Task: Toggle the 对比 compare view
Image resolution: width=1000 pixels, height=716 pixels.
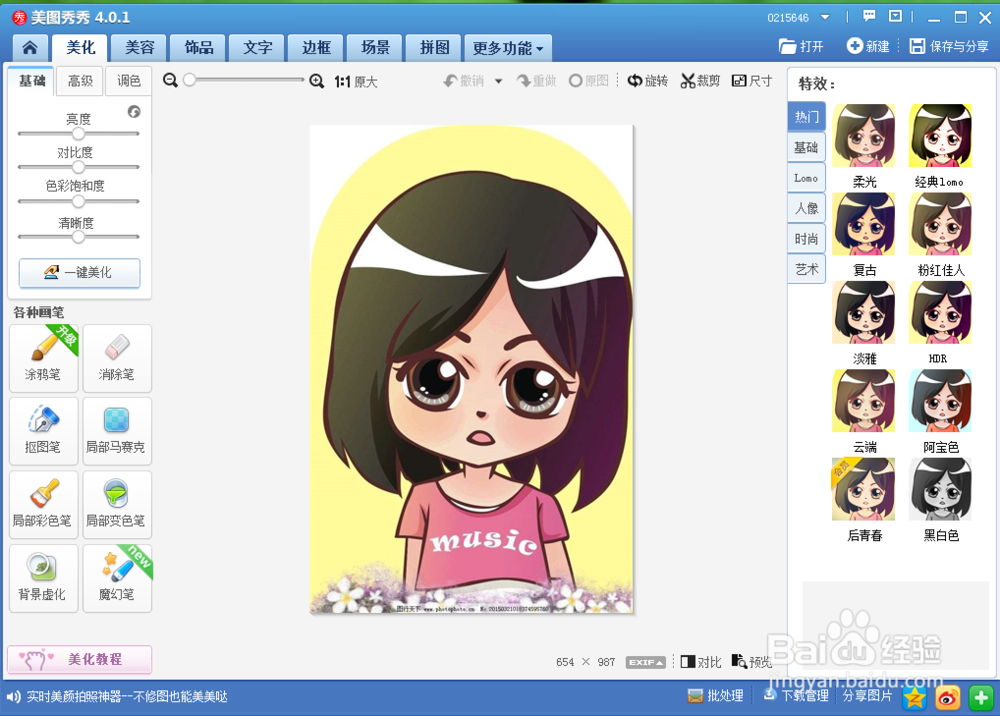Action: (x=701, y=662)
